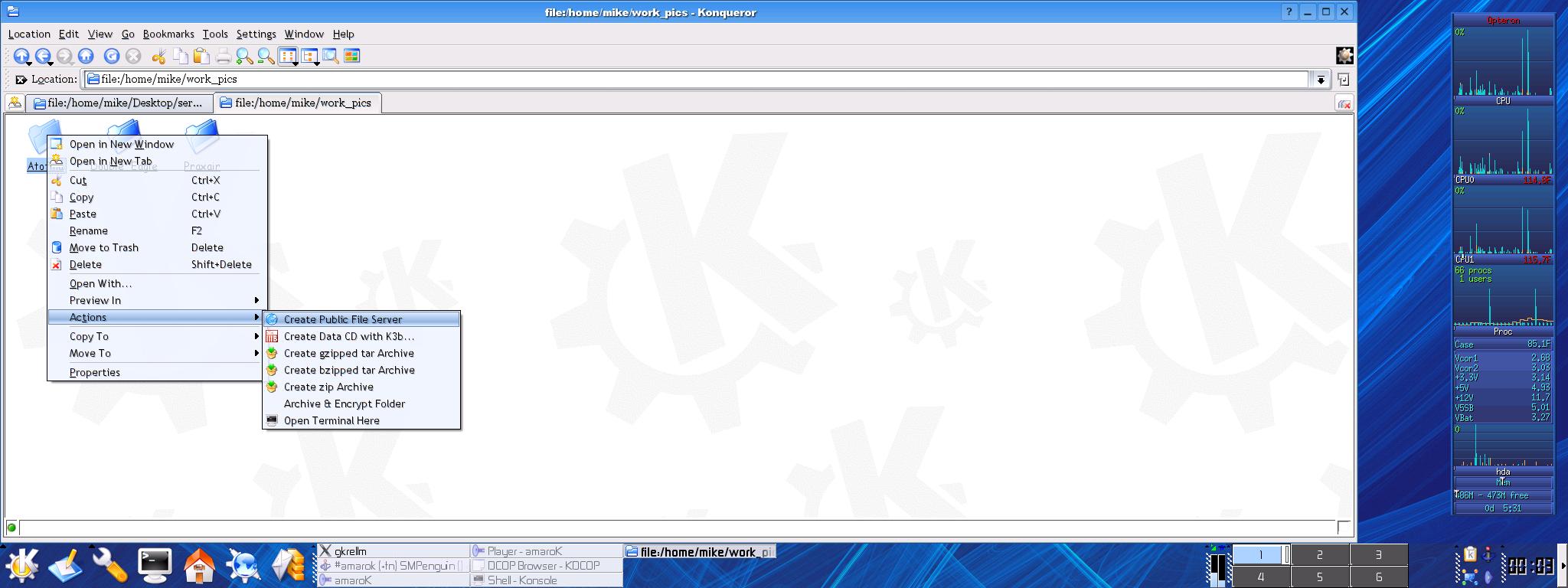Viewport: 1568px width, 588px height.
Task: Clear the location bar with the black arrow icon
Action: click(21, 79)
